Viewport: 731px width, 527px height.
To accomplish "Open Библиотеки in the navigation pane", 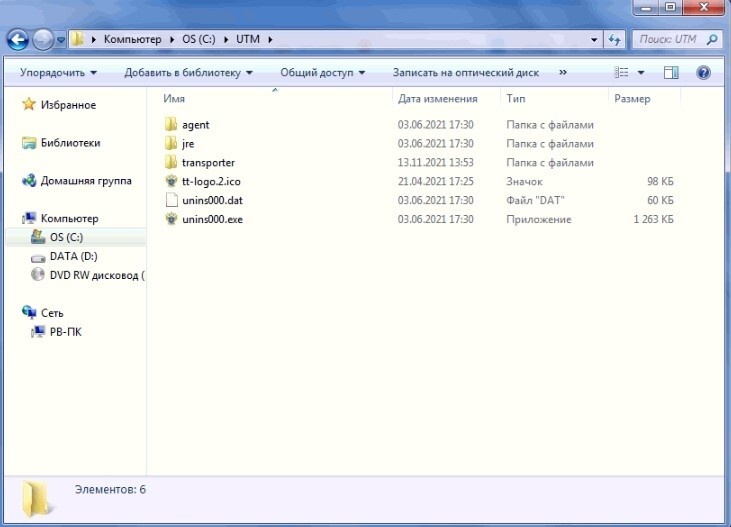I will click(x=70, y=143).
